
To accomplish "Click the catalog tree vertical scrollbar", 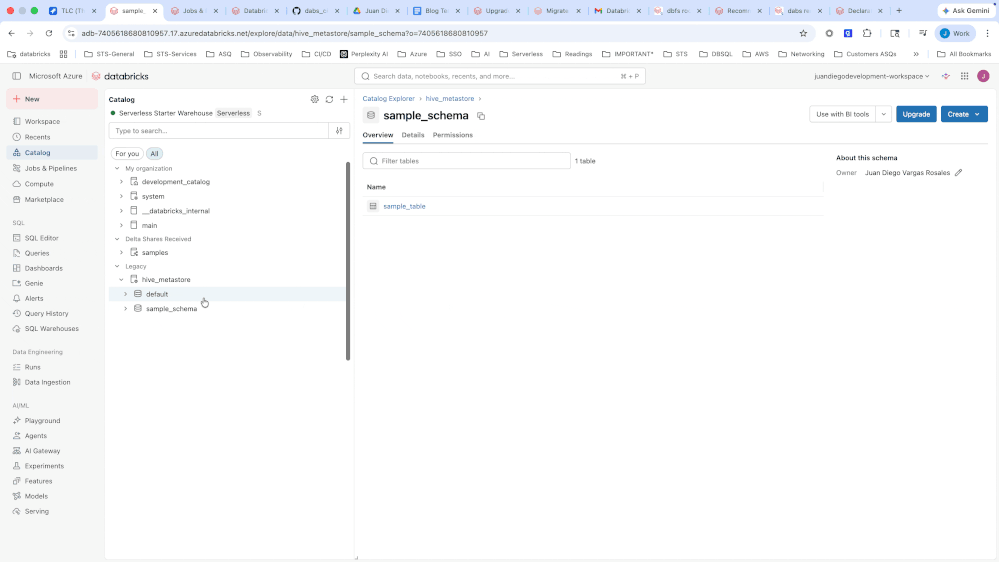I will pyautogui.click(x=348, y=261).
